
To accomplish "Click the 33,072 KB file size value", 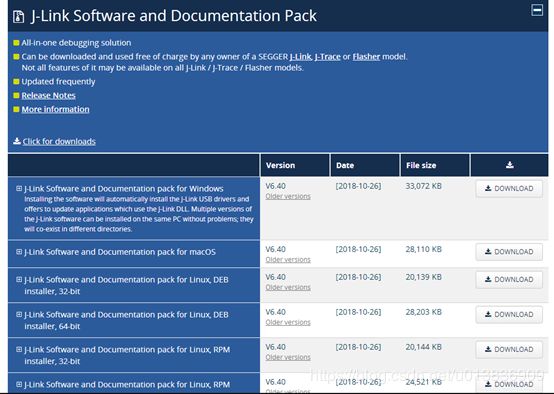I will click(x=423, y=186).
